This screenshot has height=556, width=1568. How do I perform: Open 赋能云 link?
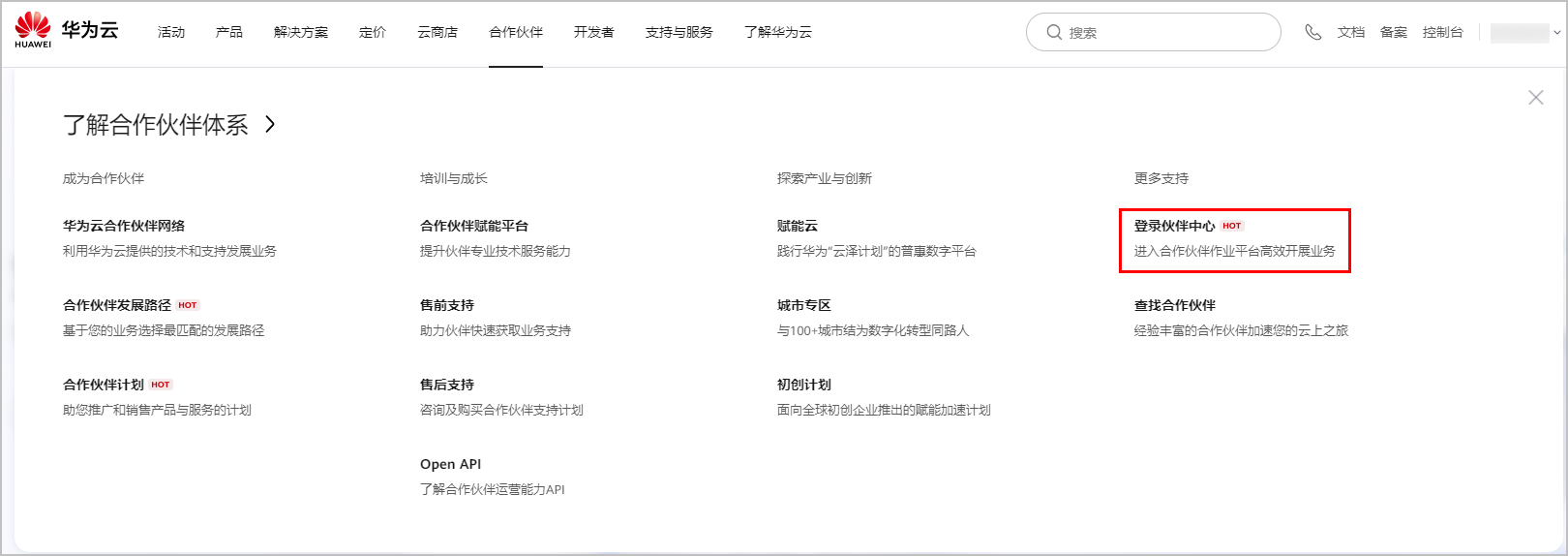point(798,226)
